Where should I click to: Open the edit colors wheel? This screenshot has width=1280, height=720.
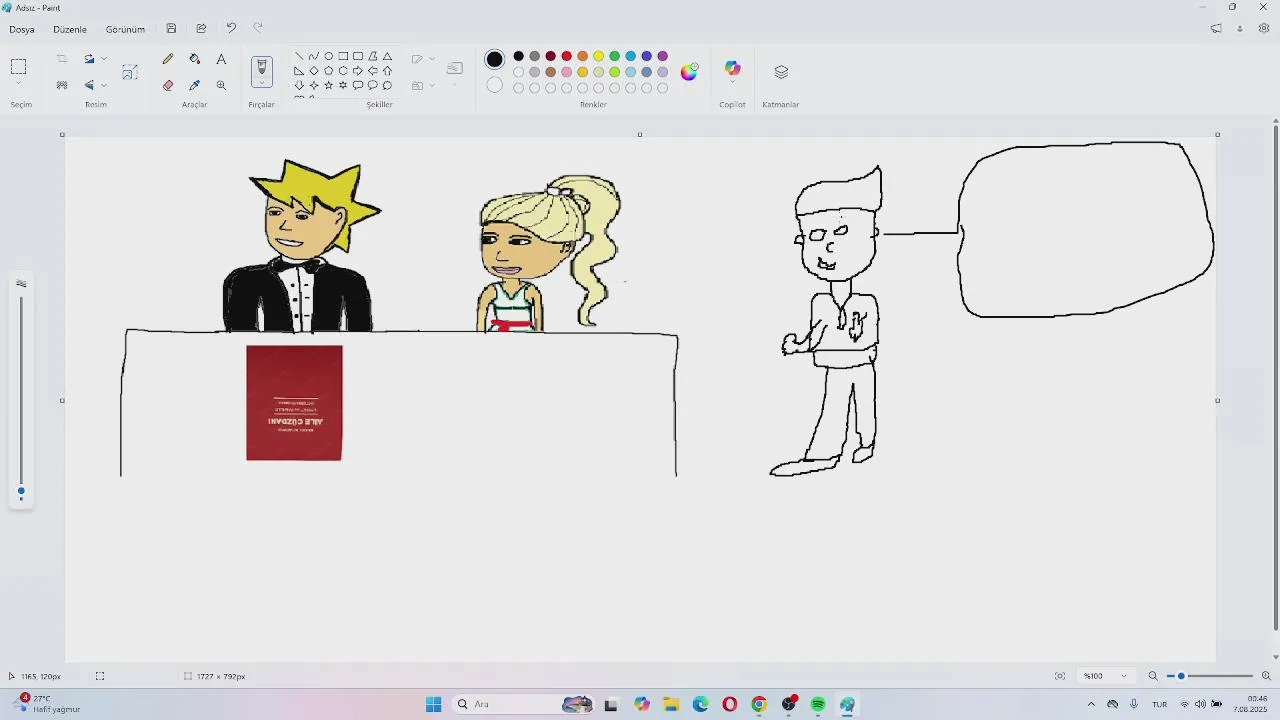[x=689, y=71]
